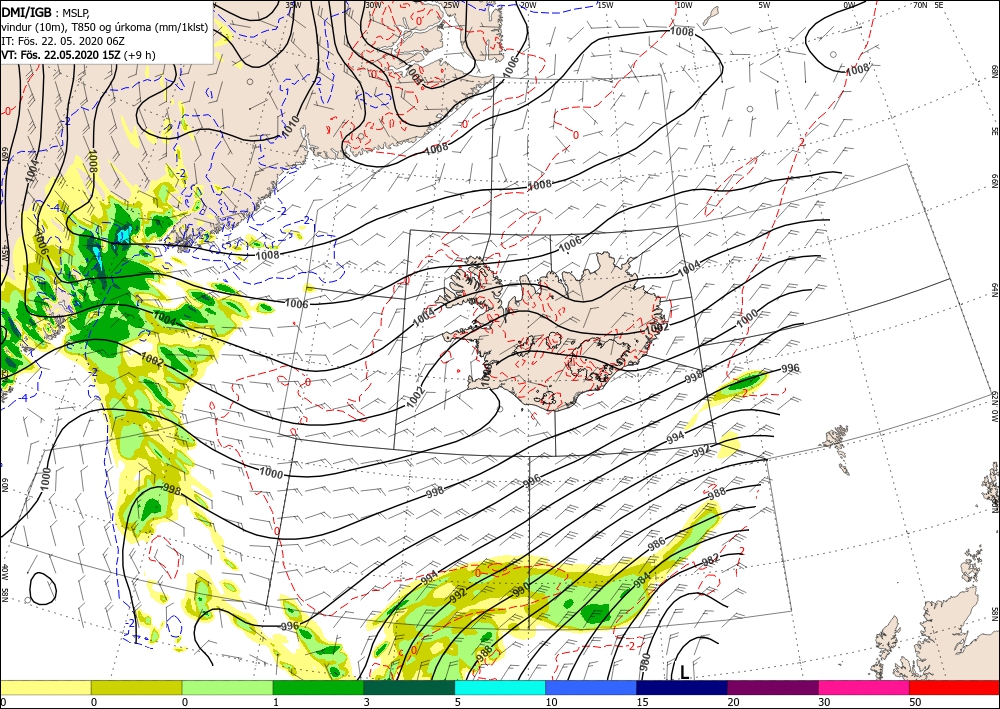Select the medium green legend swatch
The image size is (1000, 709).
(x=318, y=687)
